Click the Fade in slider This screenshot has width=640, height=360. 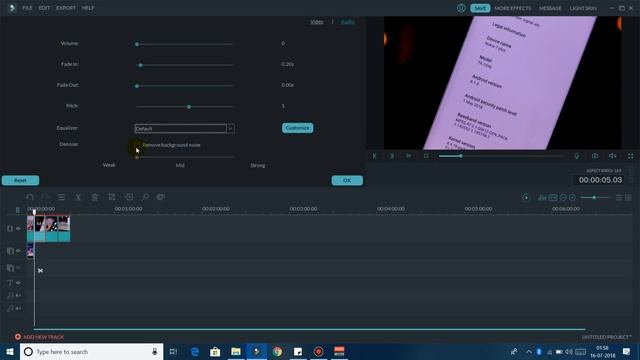184,65
